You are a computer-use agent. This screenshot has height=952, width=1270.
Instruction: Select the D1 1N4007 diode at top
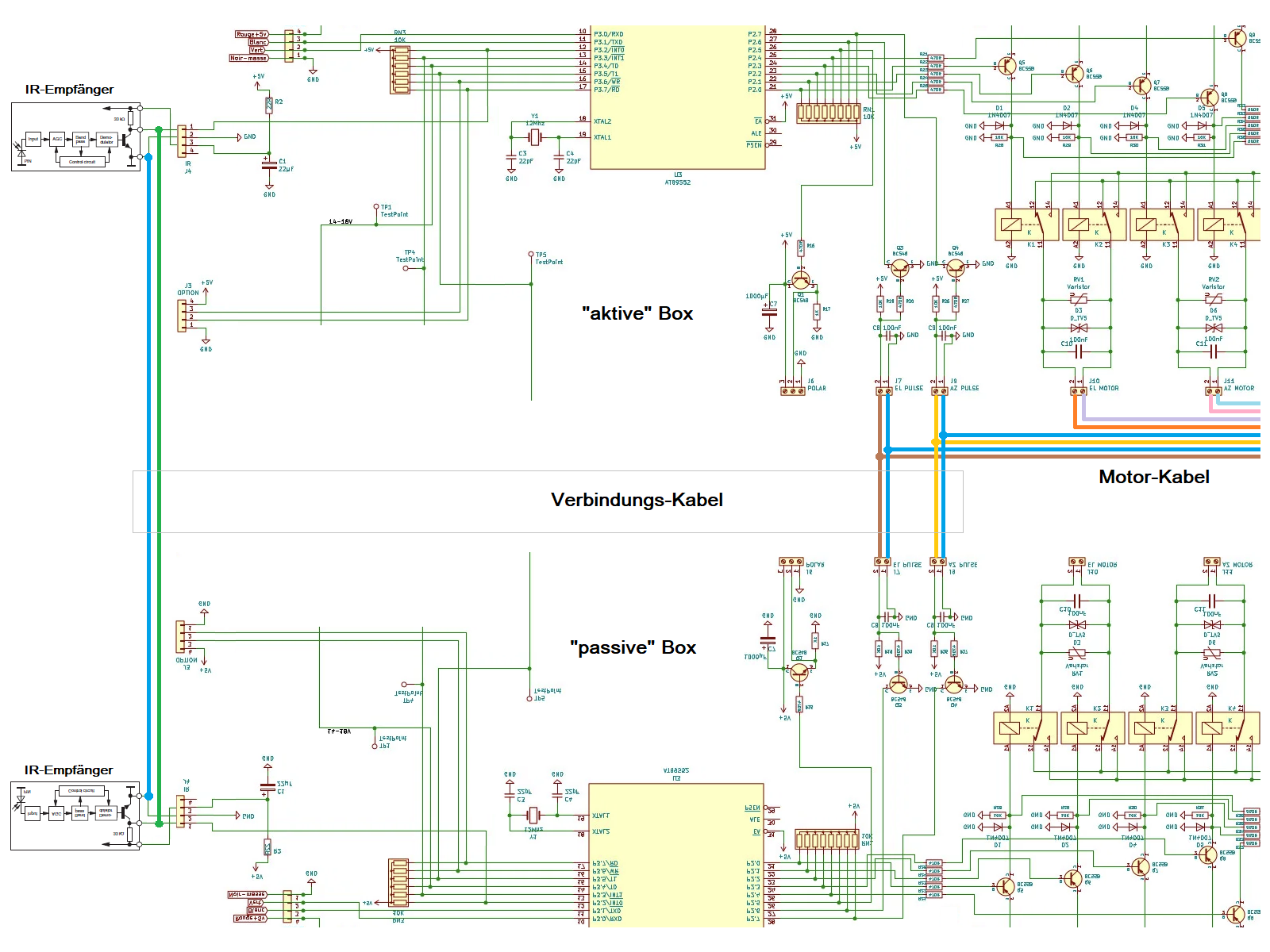(x=999, y=125)
